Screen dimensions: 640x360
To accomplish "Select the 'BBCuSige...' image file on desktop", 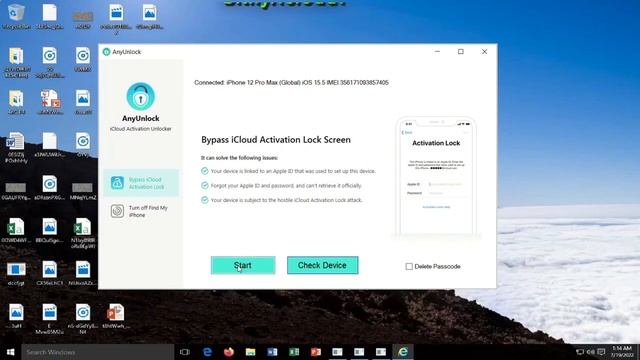I will [49, 230].
